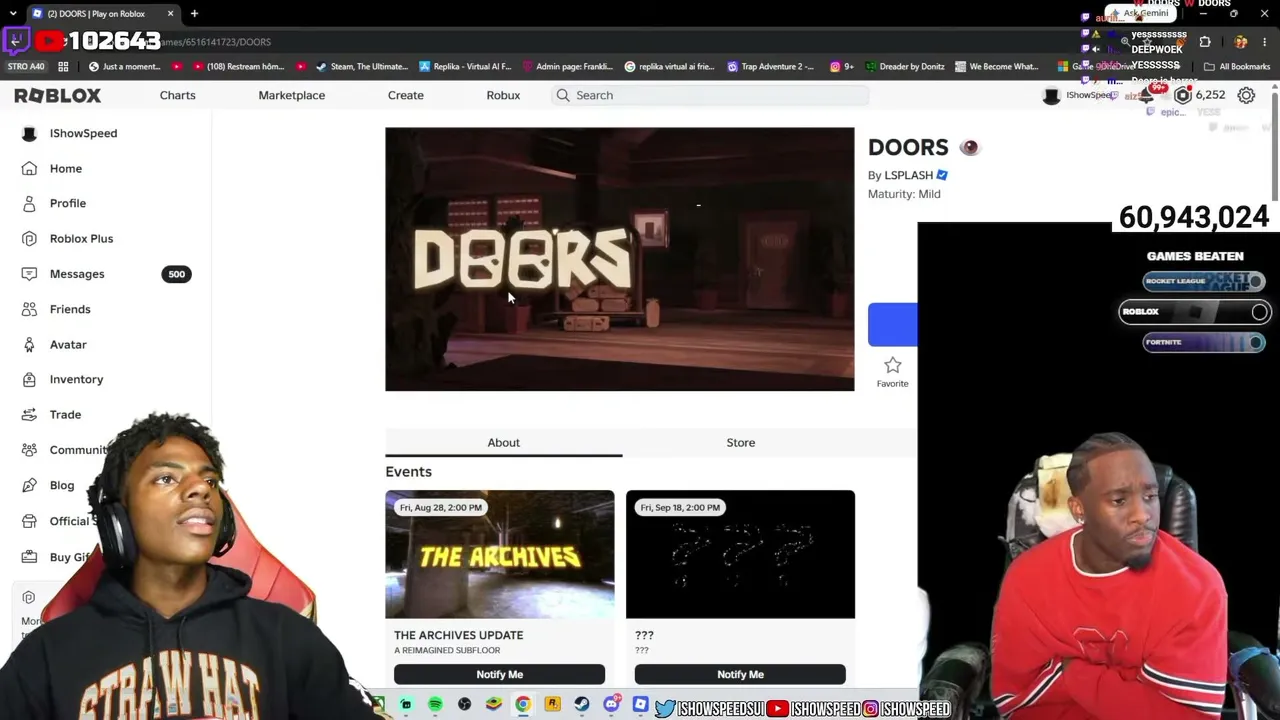Open the Dreader by Donitz bookmark
Image resolution: width=1280 pixels, height=720 pixels.
pos(905,67)
